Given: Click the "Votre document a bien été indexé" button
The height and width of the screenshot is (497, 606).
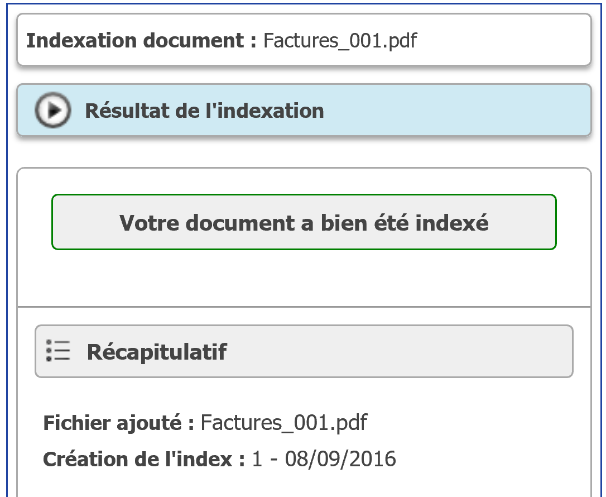Looking at the screenshot, I should [x=304, y=222].
